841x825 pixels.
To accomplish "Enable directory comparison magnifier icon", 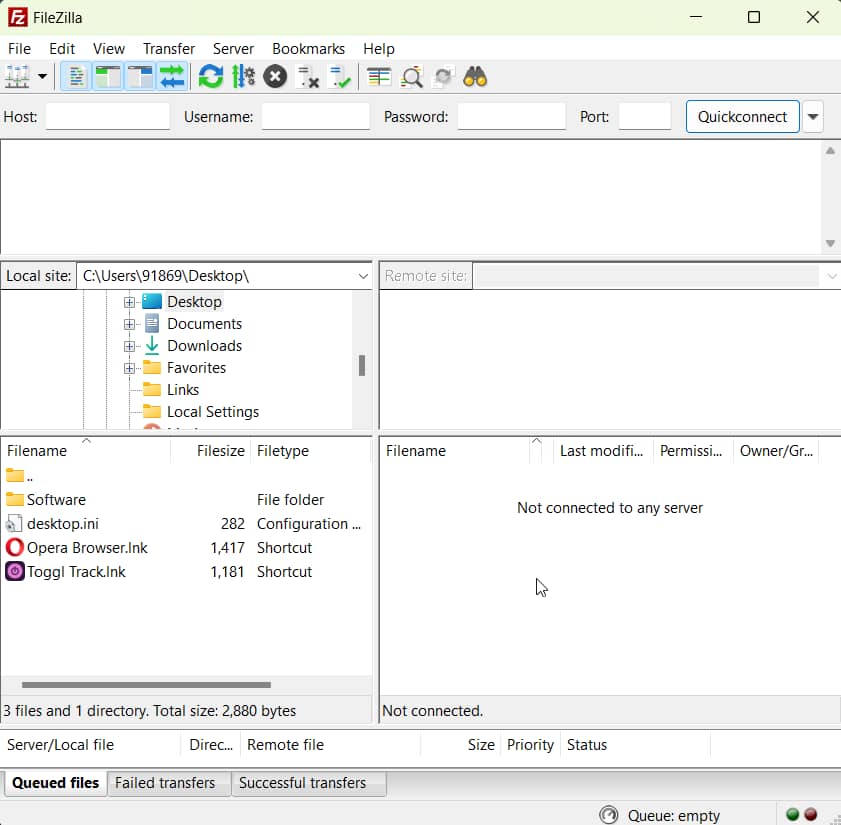I will [411, 76].
